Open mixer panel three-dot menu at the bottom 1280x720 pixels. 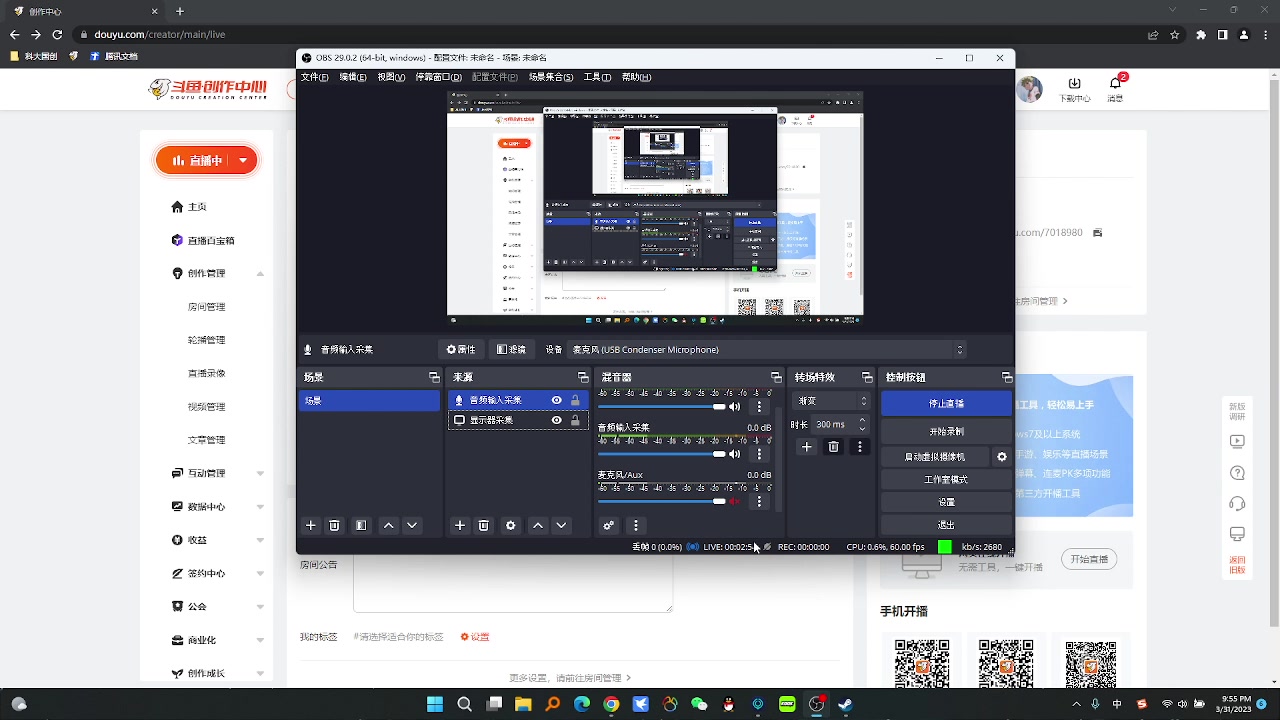(x=635, y=526)
